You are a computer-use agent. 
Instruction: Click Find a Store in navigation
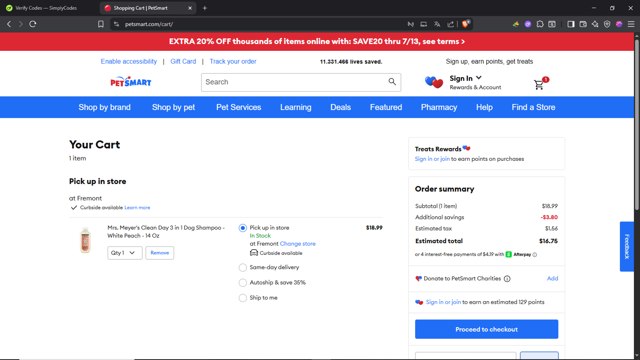(533, 107)
